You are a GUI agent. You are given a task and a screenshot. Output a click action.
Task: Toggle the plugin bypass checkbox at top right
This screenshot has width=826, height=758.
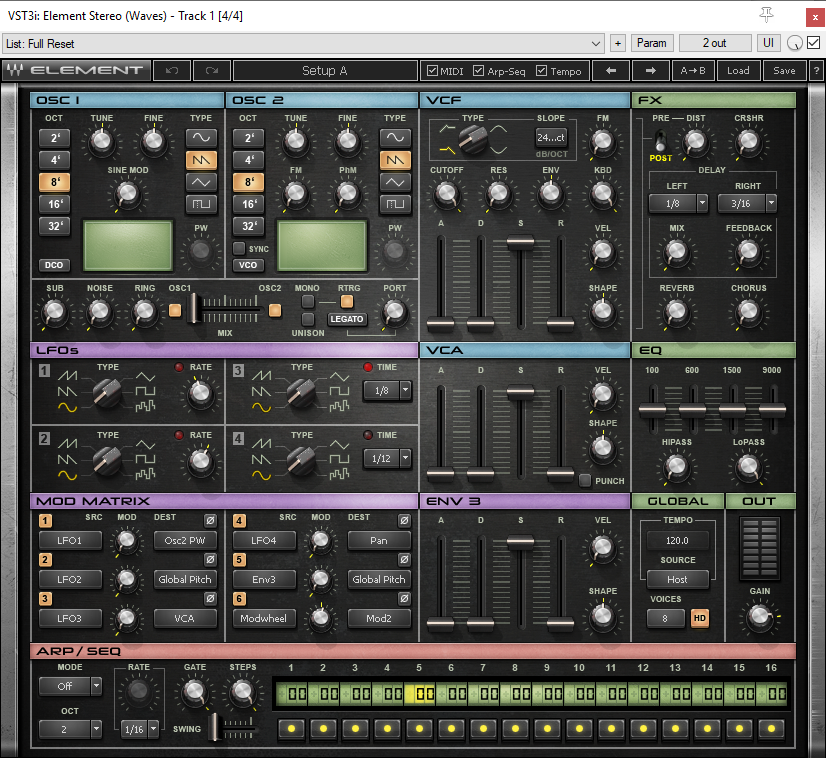click(x=813, y=43)
